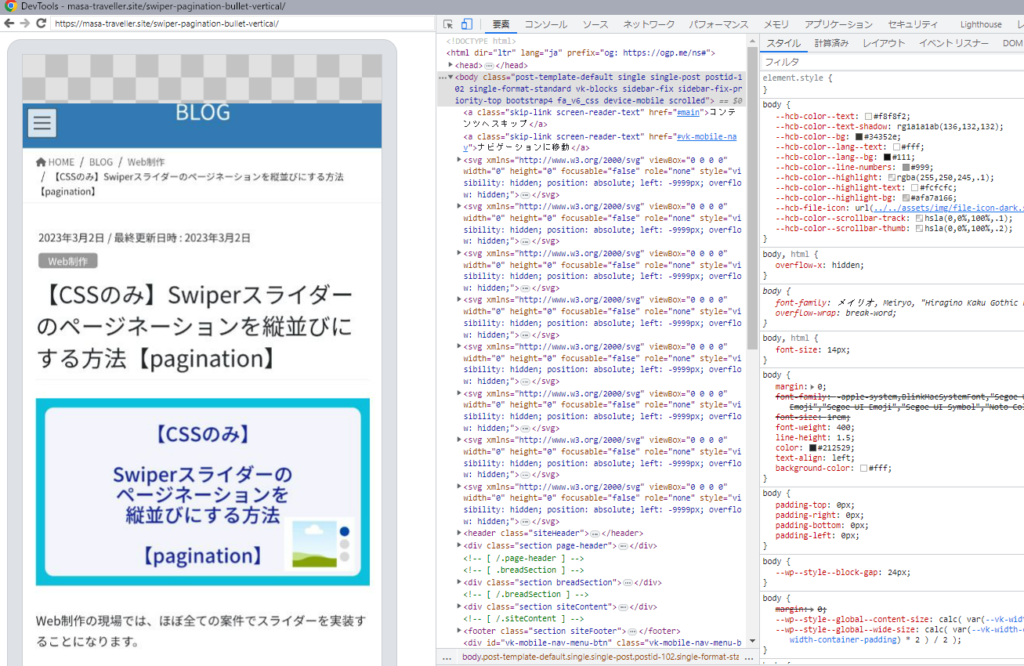Click the Web制作 category badge
The image size is (1024, 666).
[x=68, y=261]
